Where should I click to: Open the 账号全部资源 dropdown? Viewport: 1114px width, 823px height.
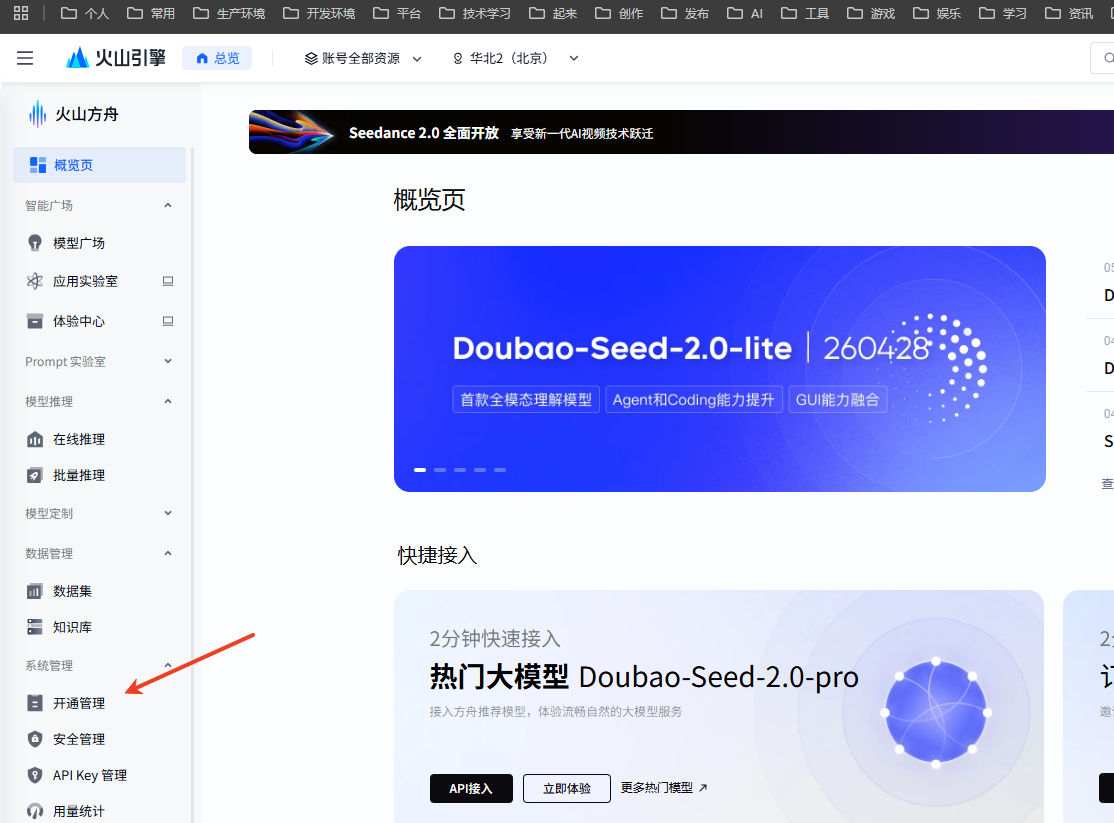[363, 58]
